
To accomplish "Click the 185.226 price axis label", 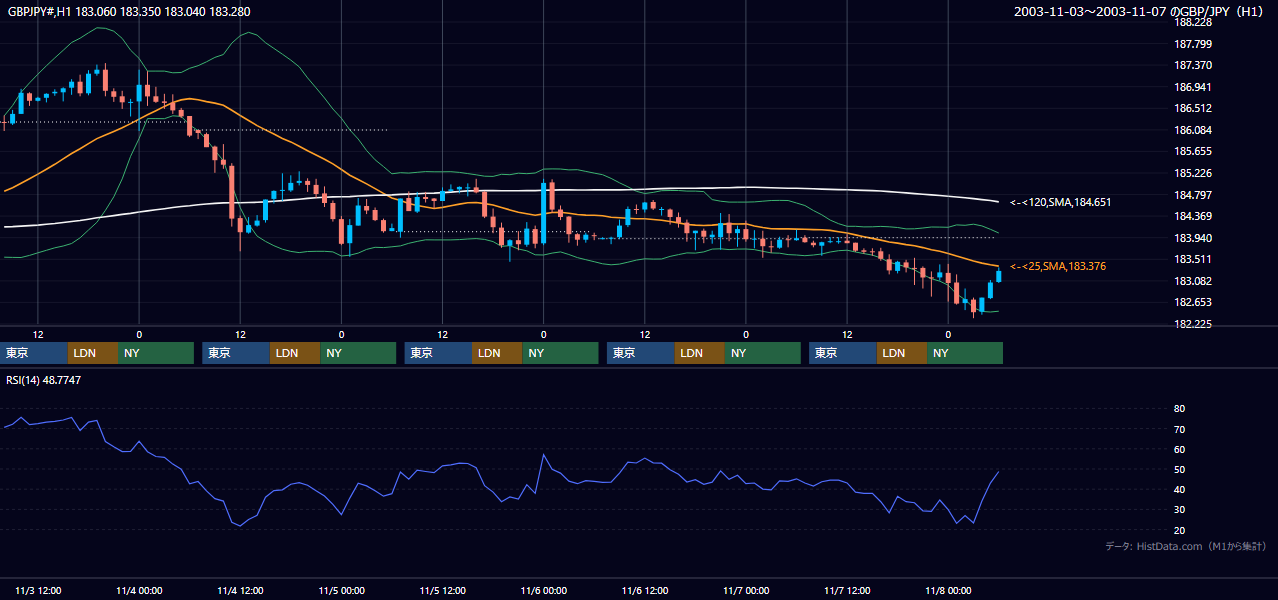I will [1192, 173].
